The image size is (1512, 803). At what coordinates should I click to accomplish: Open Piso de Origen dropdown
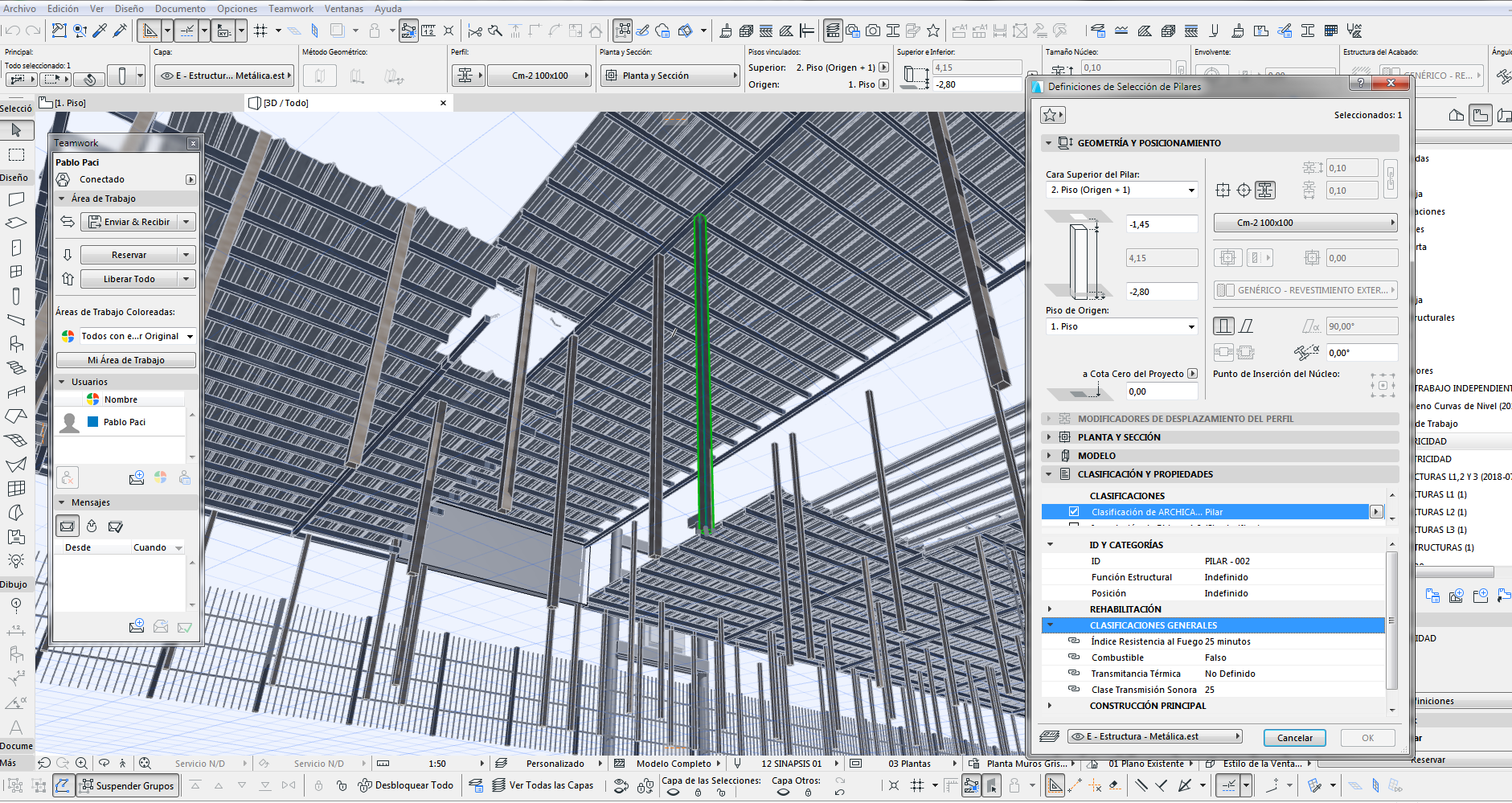click(1121, 327)
